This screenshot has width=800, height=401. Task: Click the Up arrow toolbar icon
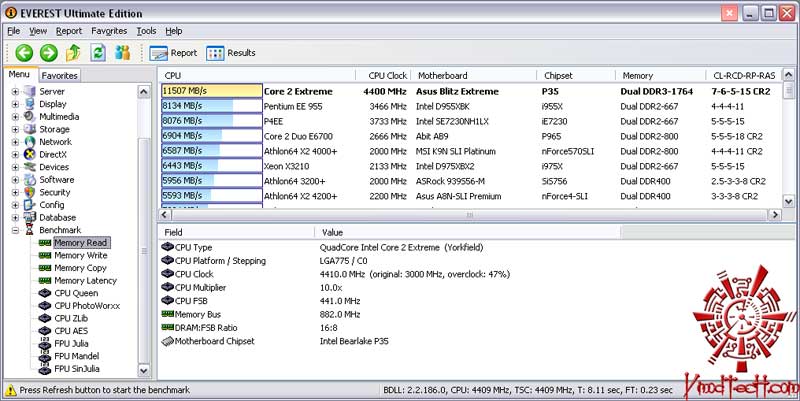tap(73, 53)
